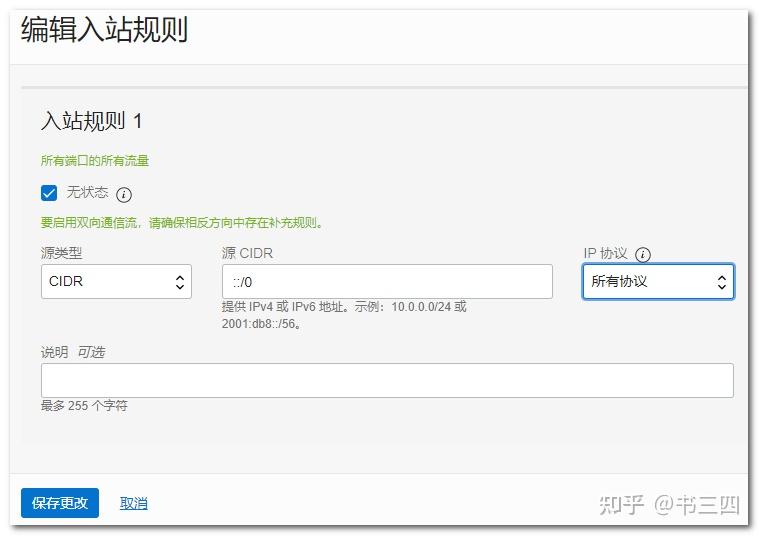759x536 pixels.
Task: Select the 入站规则 1 heading
Action: [92, 121]
